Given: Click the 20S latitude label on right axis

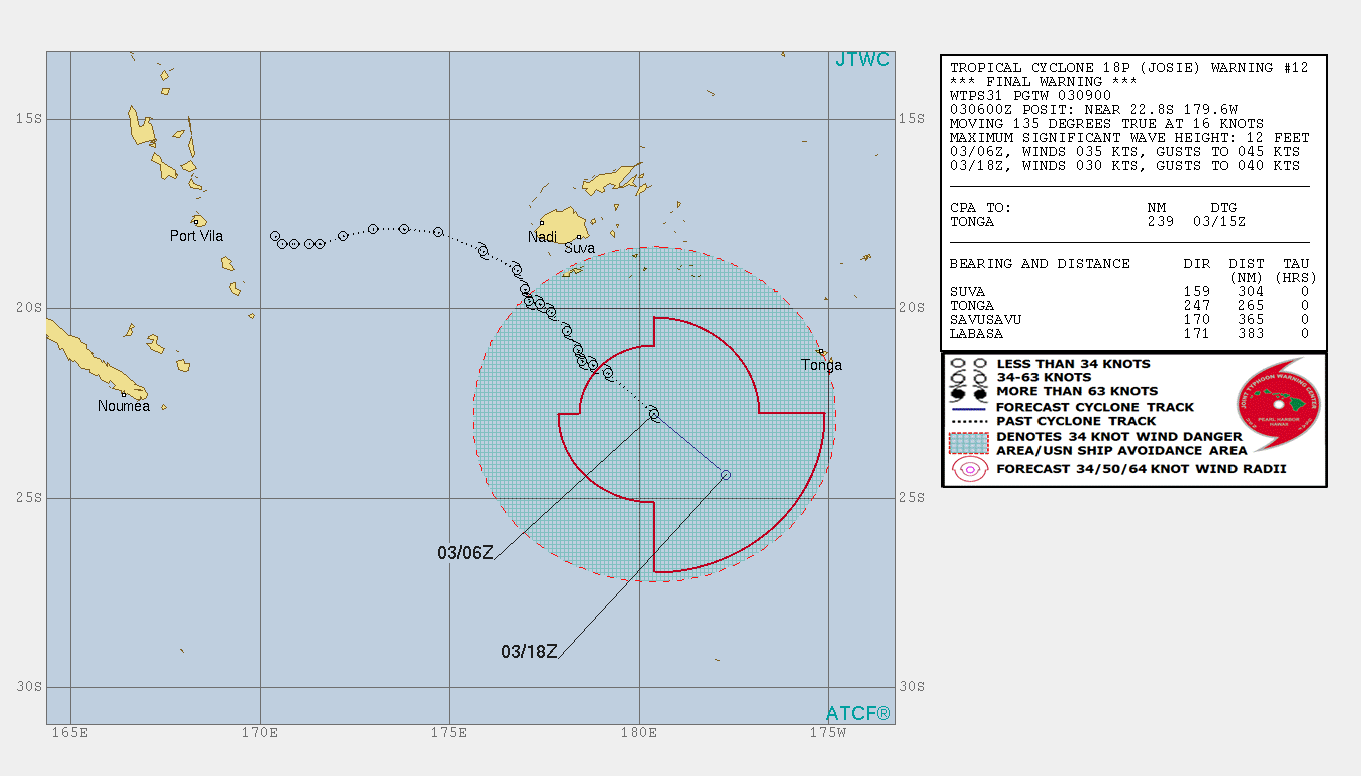Looking at the screenshot, I should point(912,308).
